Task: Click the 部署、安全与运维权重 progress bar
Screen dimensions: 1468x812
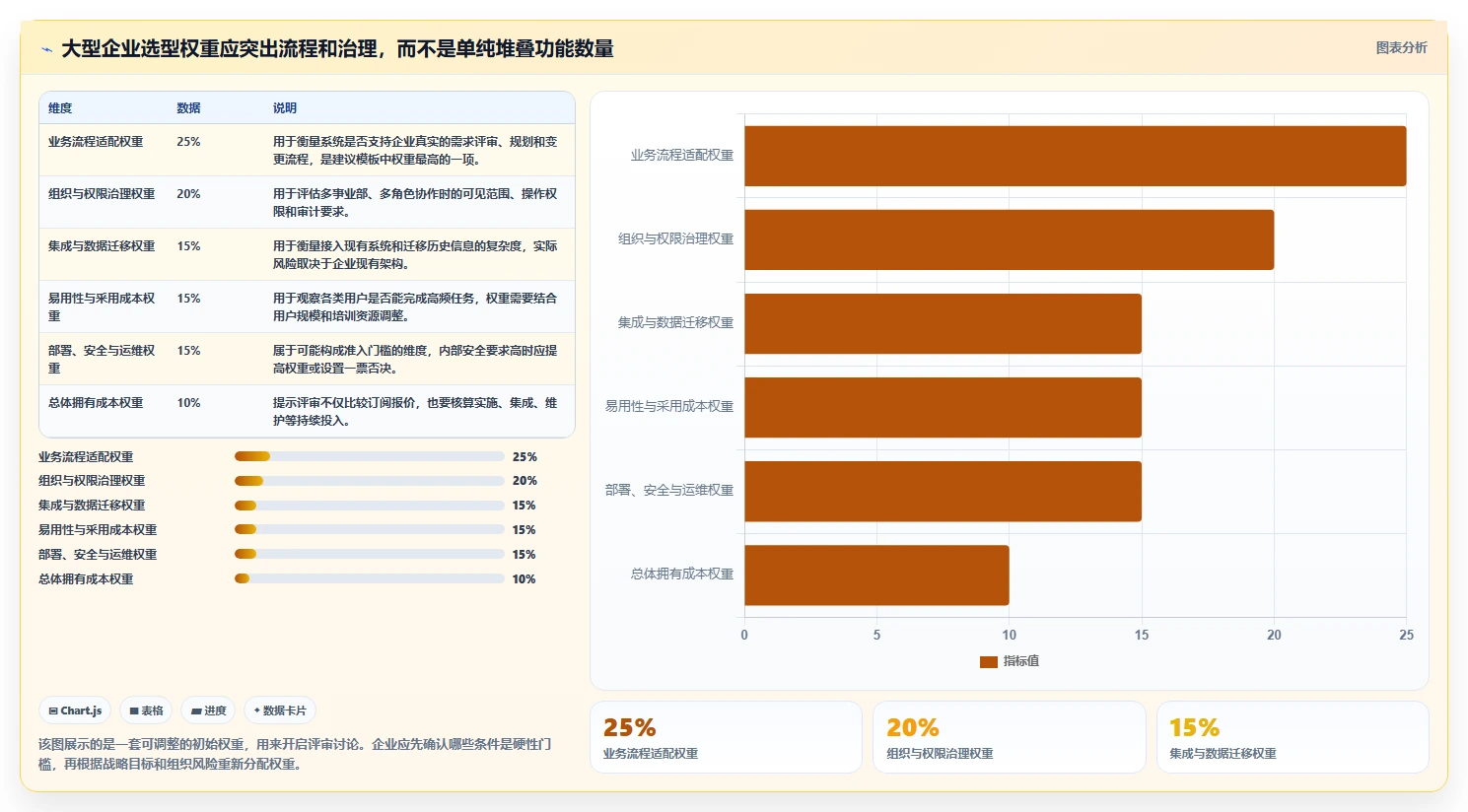Action: click(x=369, y=555)
